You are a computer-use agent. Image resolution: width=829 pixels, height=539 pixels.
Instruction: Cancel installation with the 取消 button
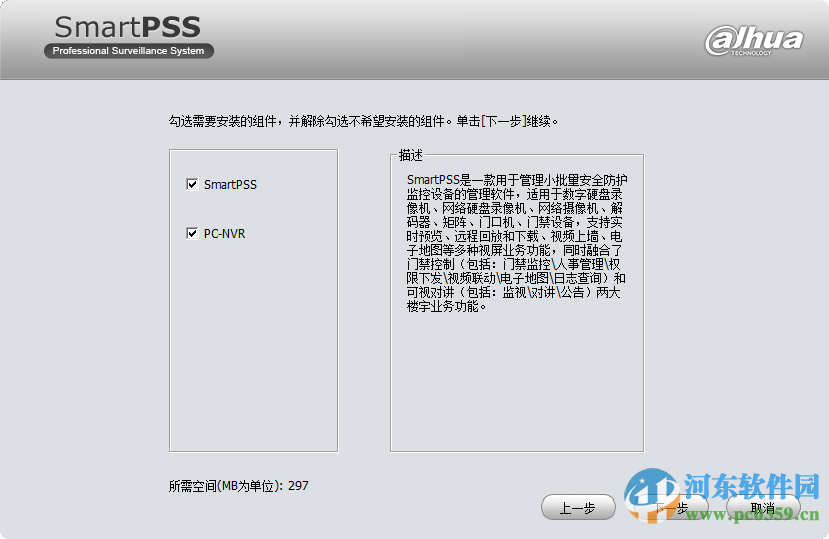(763, 508)
